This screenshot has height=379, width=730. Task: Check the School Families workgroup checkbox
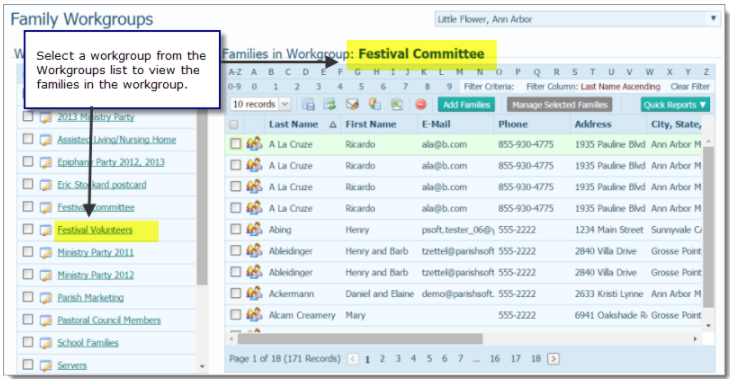point(28,342)
